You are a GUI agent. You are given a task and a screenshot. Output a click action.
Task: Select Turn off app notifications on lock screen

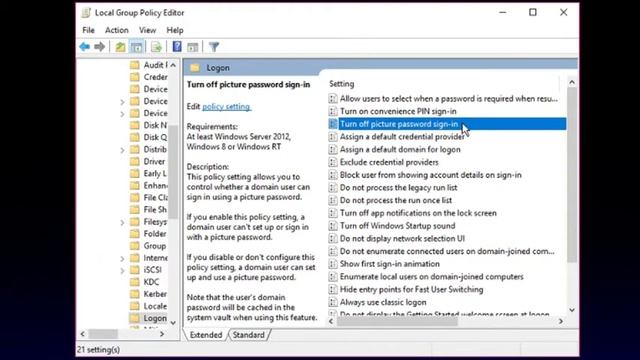[418, 213]
